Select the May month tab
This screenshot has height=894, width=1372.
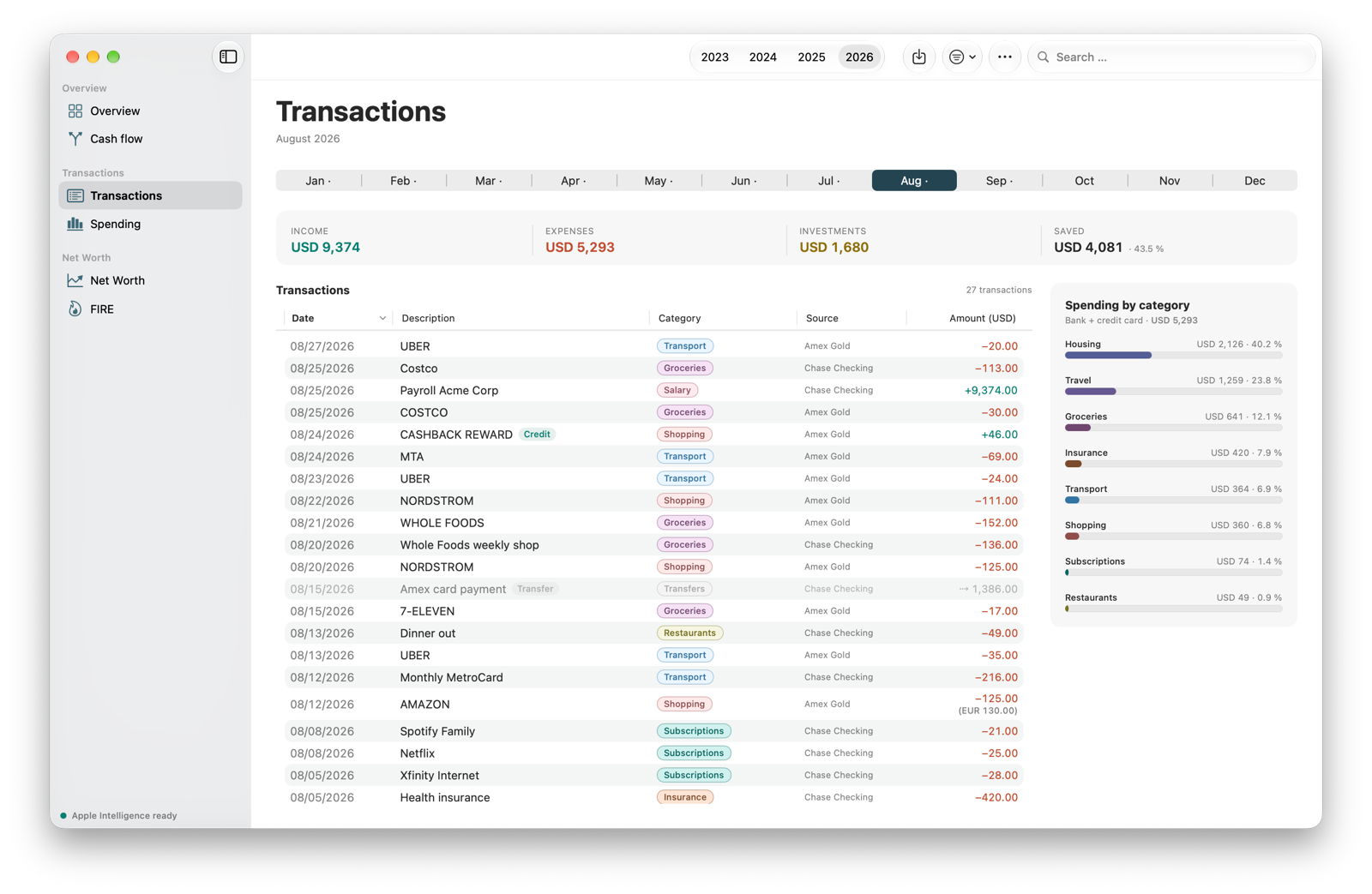point(659,181)
